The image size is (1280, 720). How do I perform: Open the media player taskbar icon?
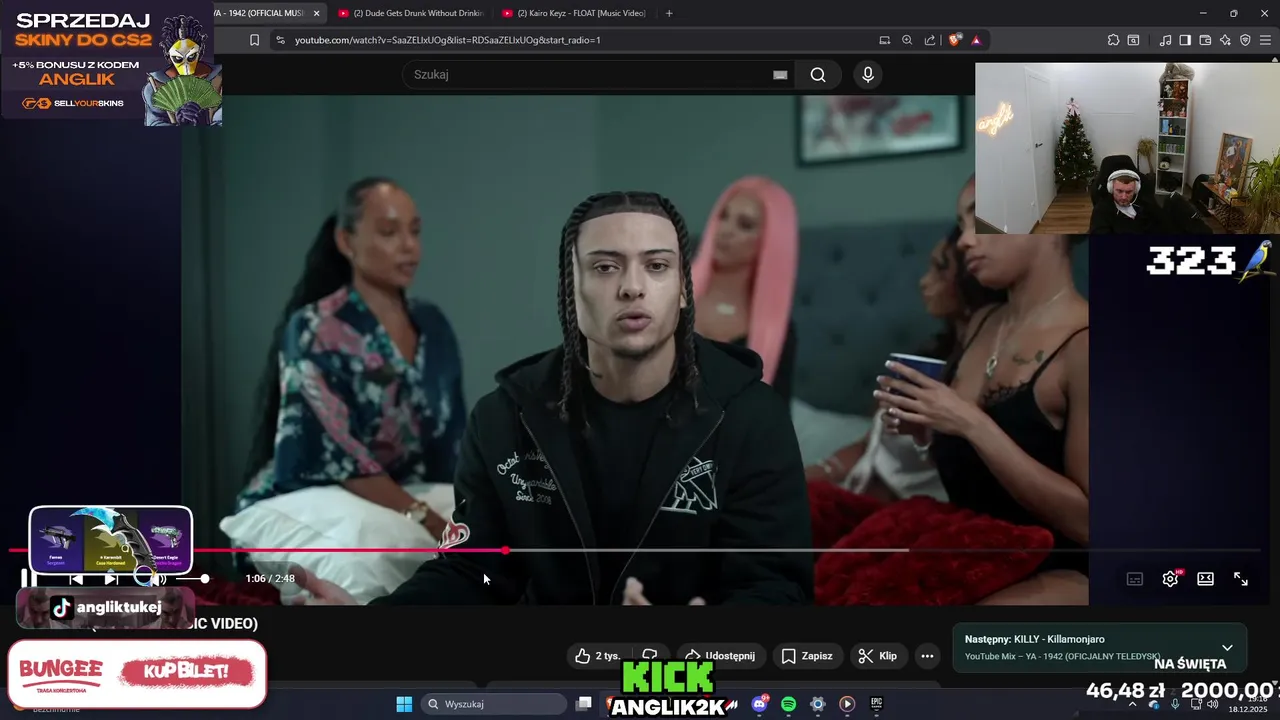pyautogui.click(x=847, y=704)
